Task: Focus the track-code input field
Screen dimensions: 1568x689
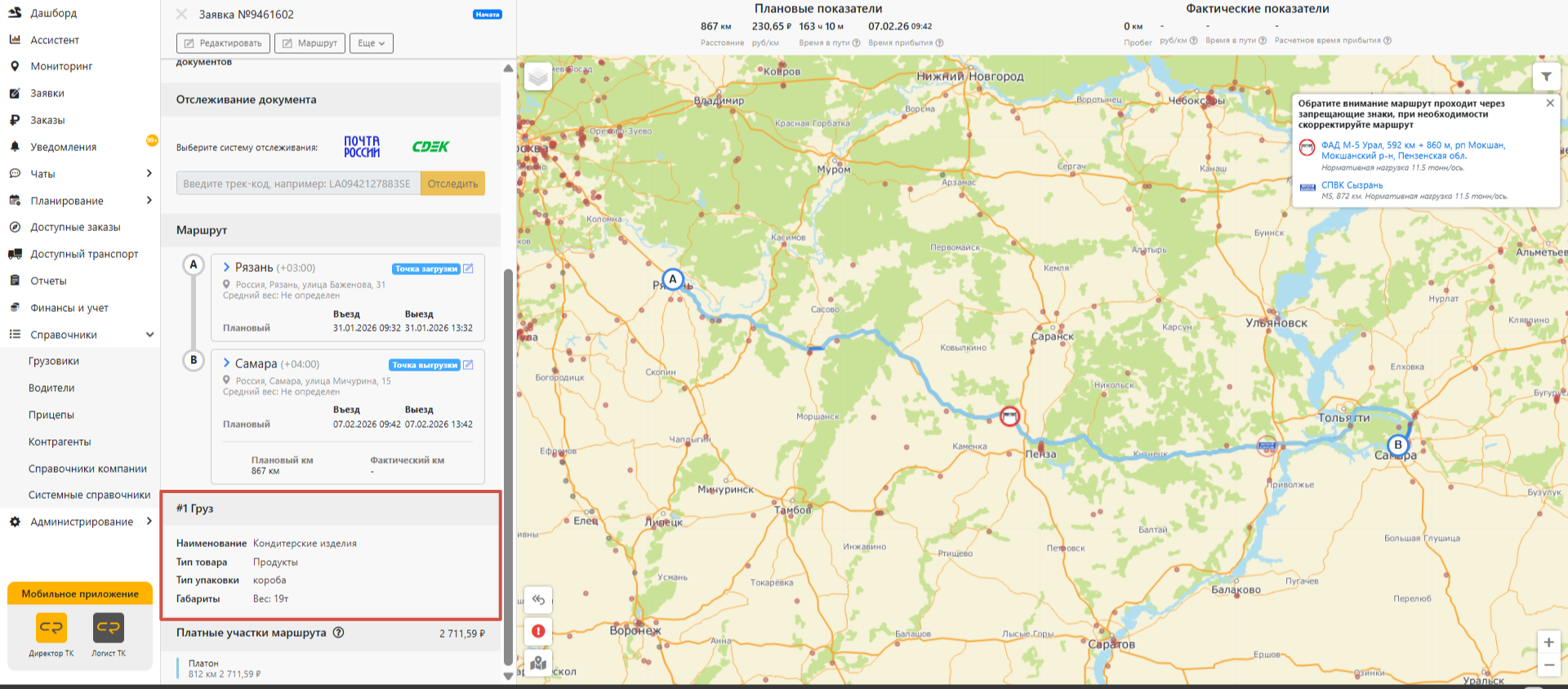Action: [x=298, y=184]
